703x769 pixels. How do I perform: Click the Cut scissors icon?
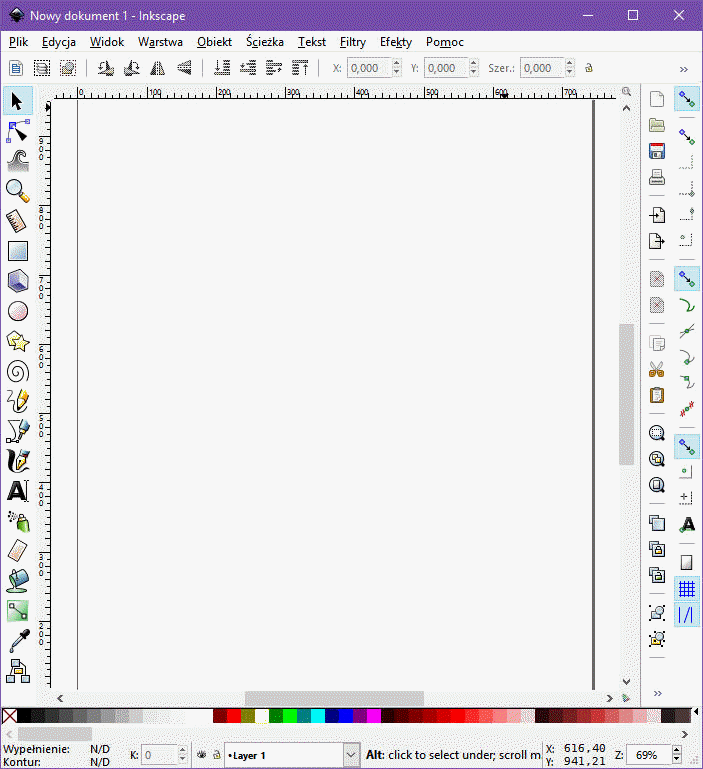click(657, 369)
